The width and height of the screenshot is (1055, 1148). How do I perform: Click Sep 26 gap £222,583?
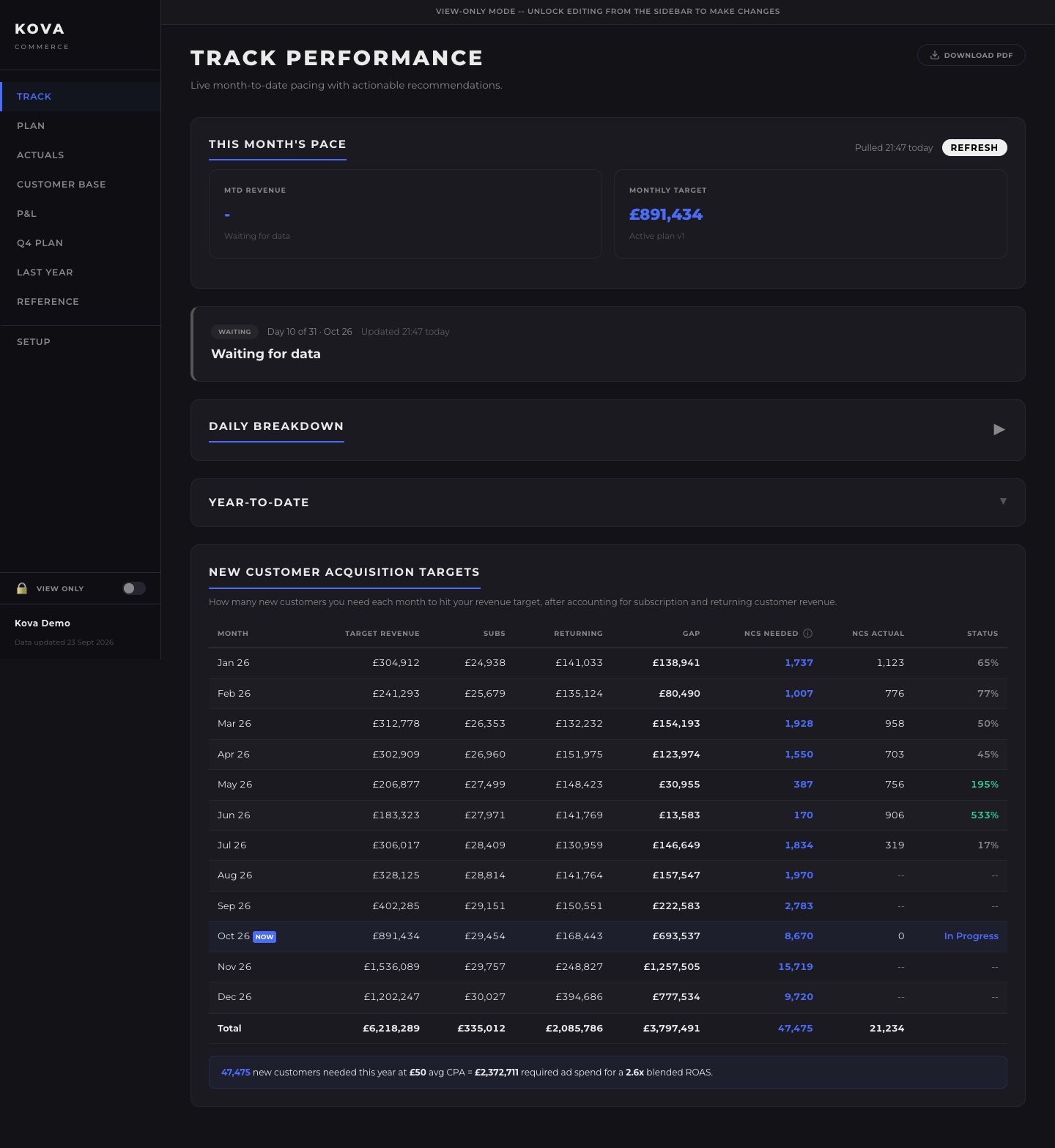click(x=676, y=906)
